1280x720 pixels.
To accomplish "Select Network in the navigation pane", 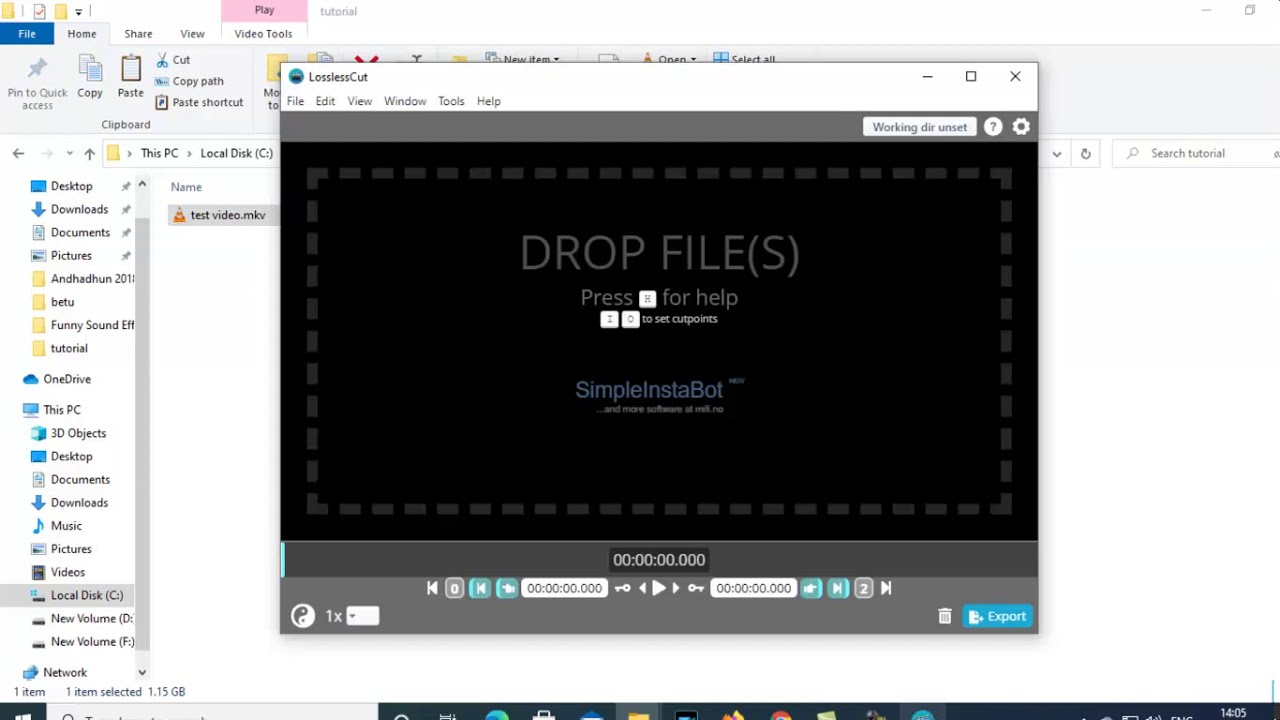I will click(x=65, y=672).
